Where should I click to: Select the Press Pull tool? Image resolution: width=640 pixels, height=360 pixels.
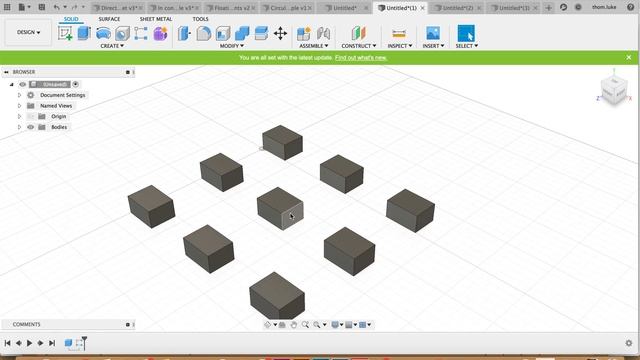[x=184, y=33]
